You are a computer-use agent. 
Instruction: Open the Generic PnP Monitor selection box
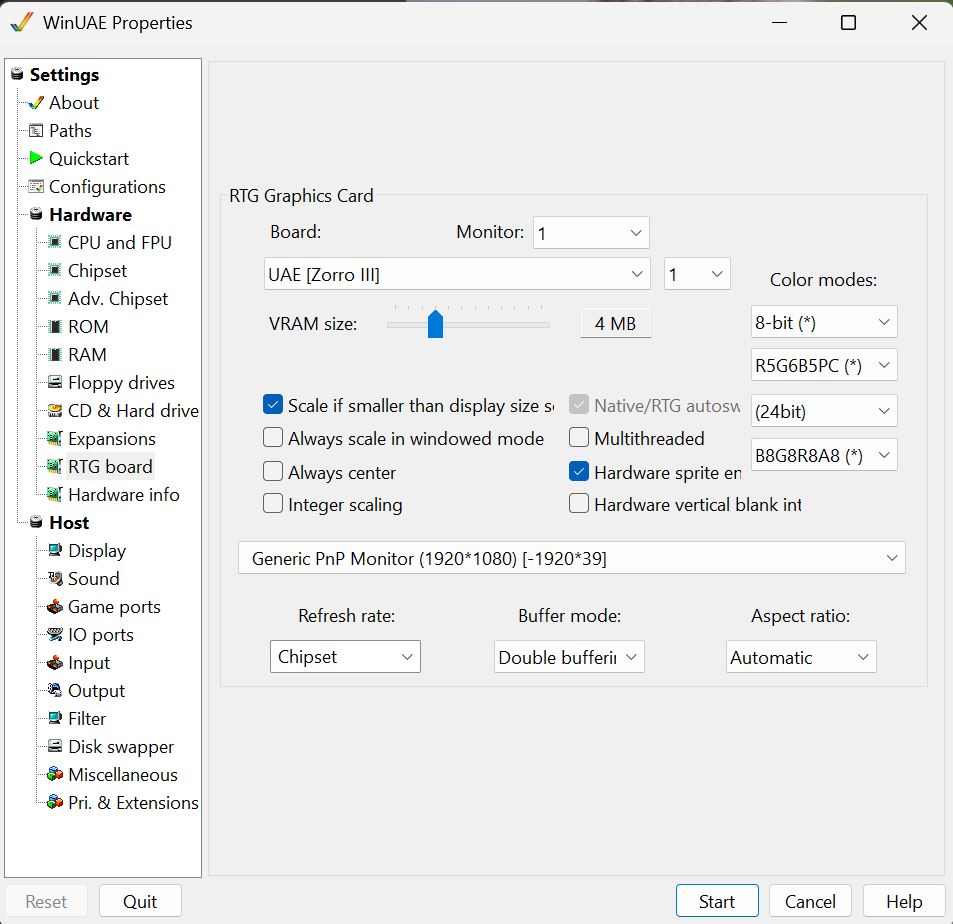[x=571, y=558]
